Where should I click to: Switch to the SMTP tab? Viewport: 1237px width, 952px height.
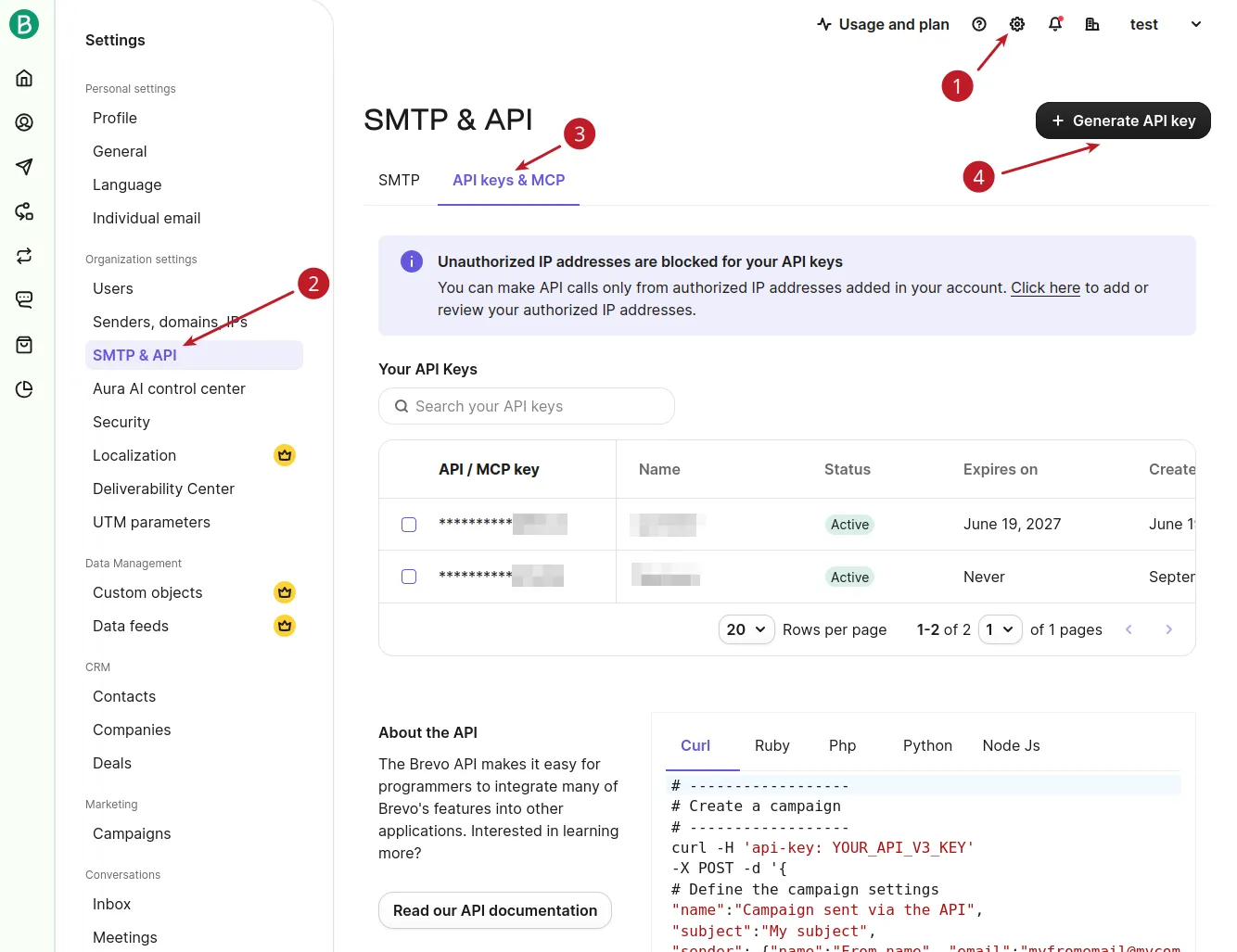(x=399, y=180)
